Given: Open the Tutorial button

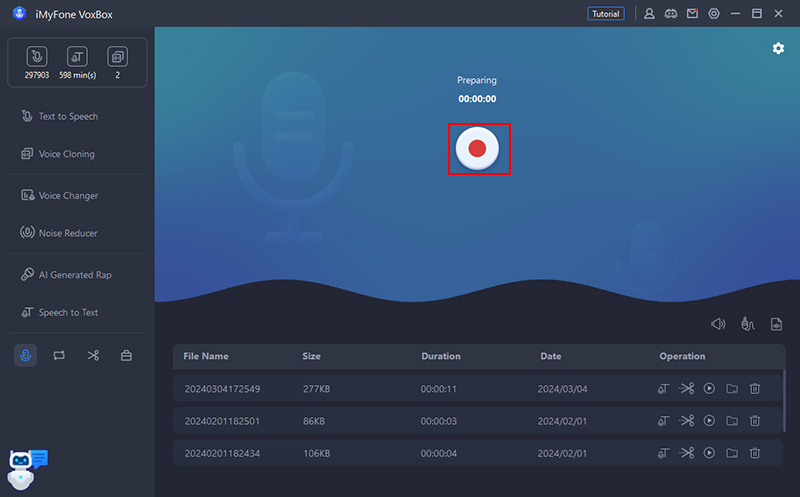Looking at the screenshot, I should (606, 14).
